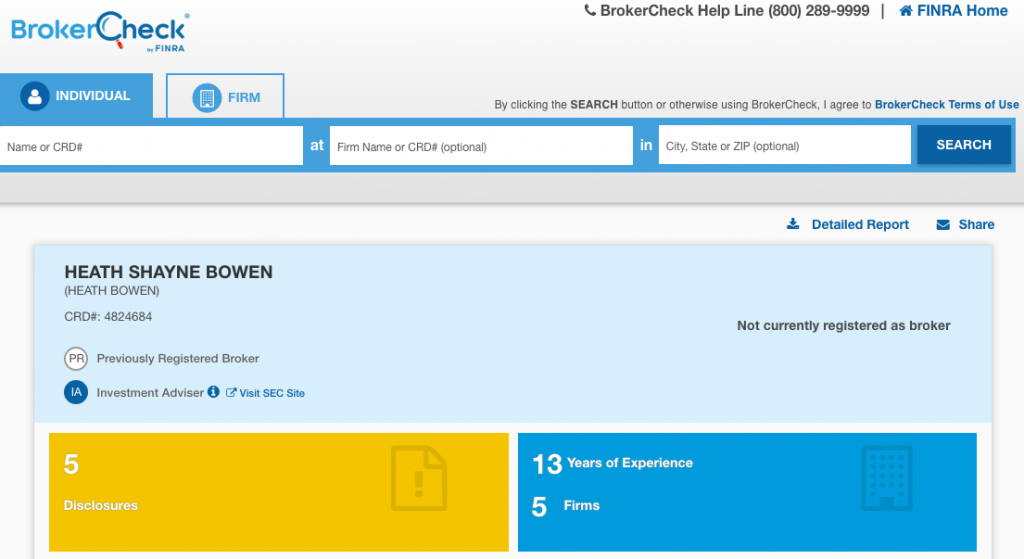Click the Share link
This screenshot has height=559, width=1024.
(x=976, y=225)
